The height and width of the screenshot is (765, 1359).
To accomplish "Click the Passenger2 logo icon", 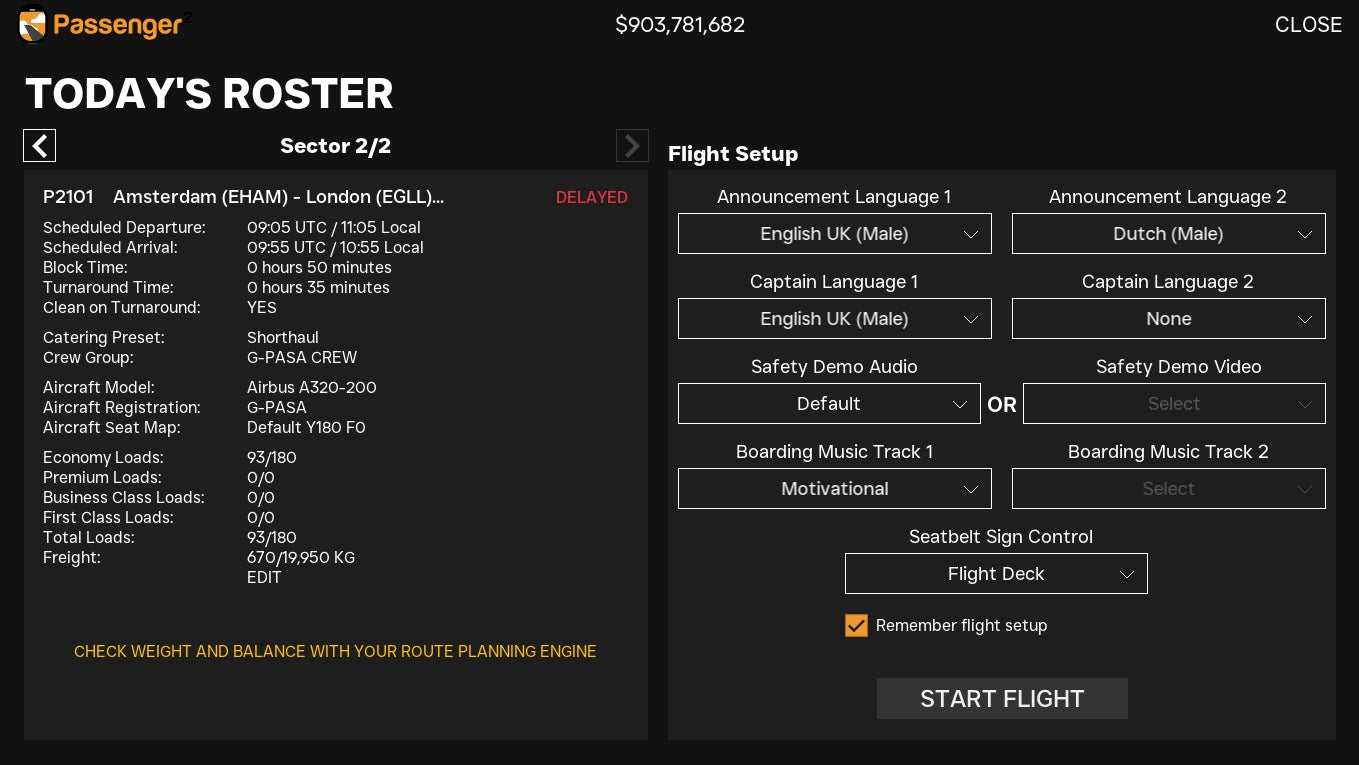I will click(33, 25).
